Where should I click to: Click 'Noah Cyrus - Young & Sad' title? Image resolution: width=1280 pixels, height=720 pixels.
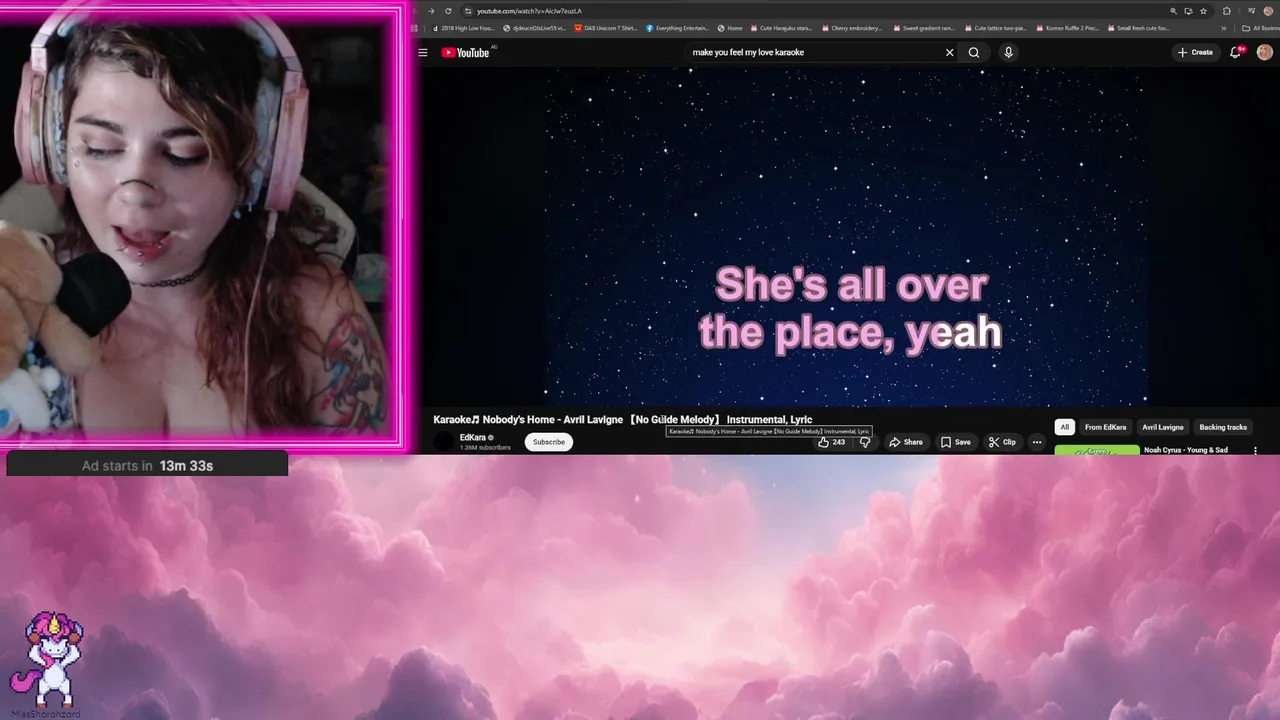point(1186,450)
